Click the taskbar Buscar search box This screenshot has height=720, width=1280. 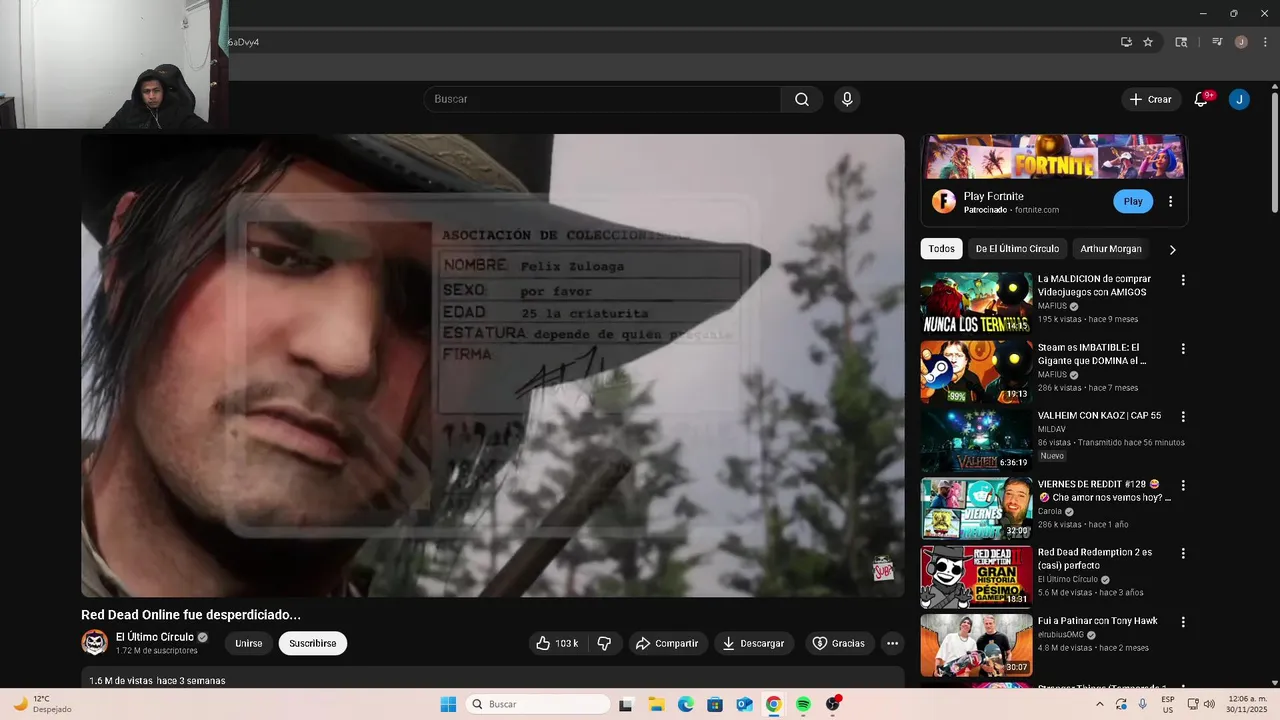[538, 704]
